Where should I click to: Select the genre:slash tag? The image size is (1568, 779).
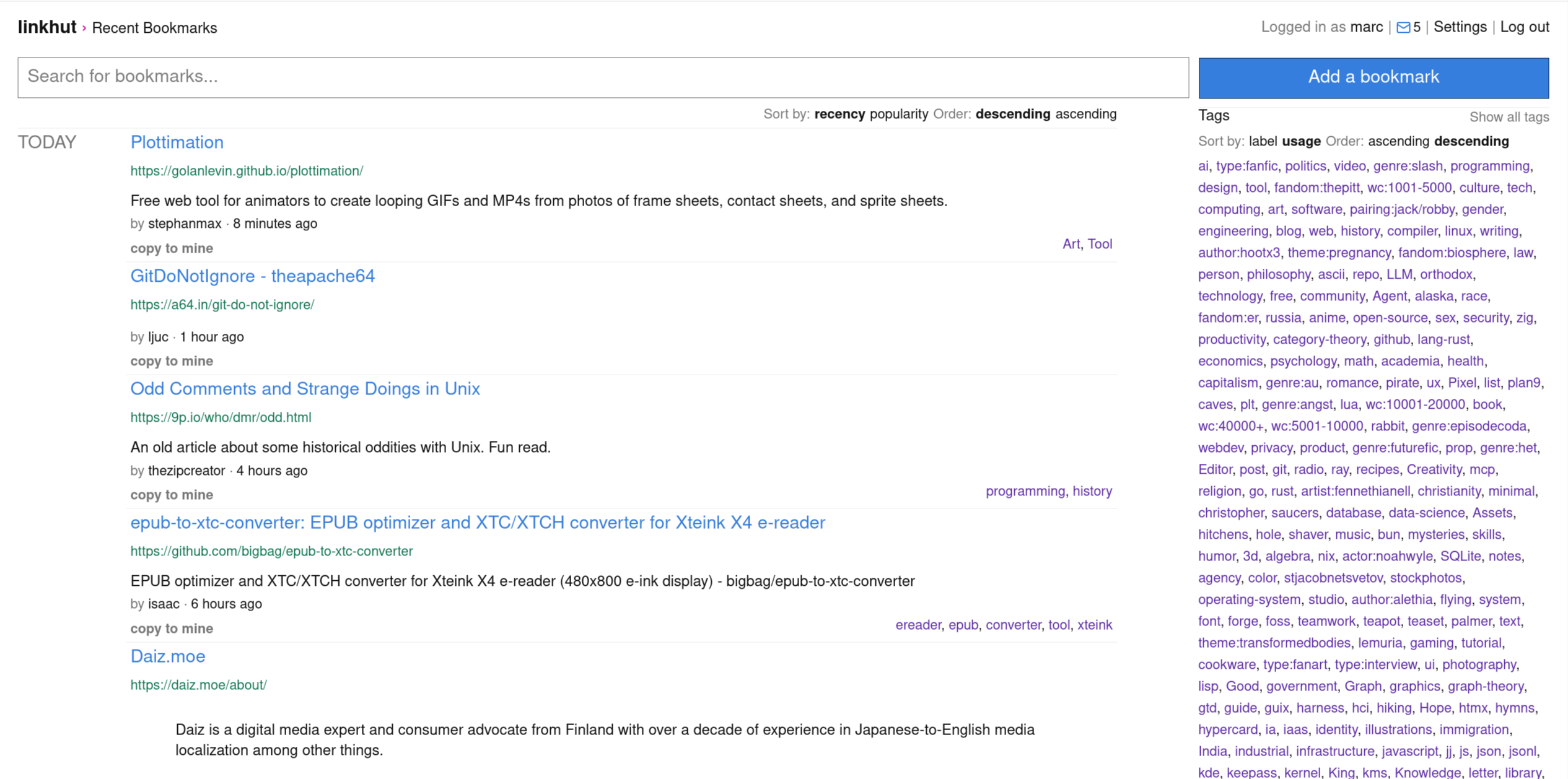click(1408, 166)
